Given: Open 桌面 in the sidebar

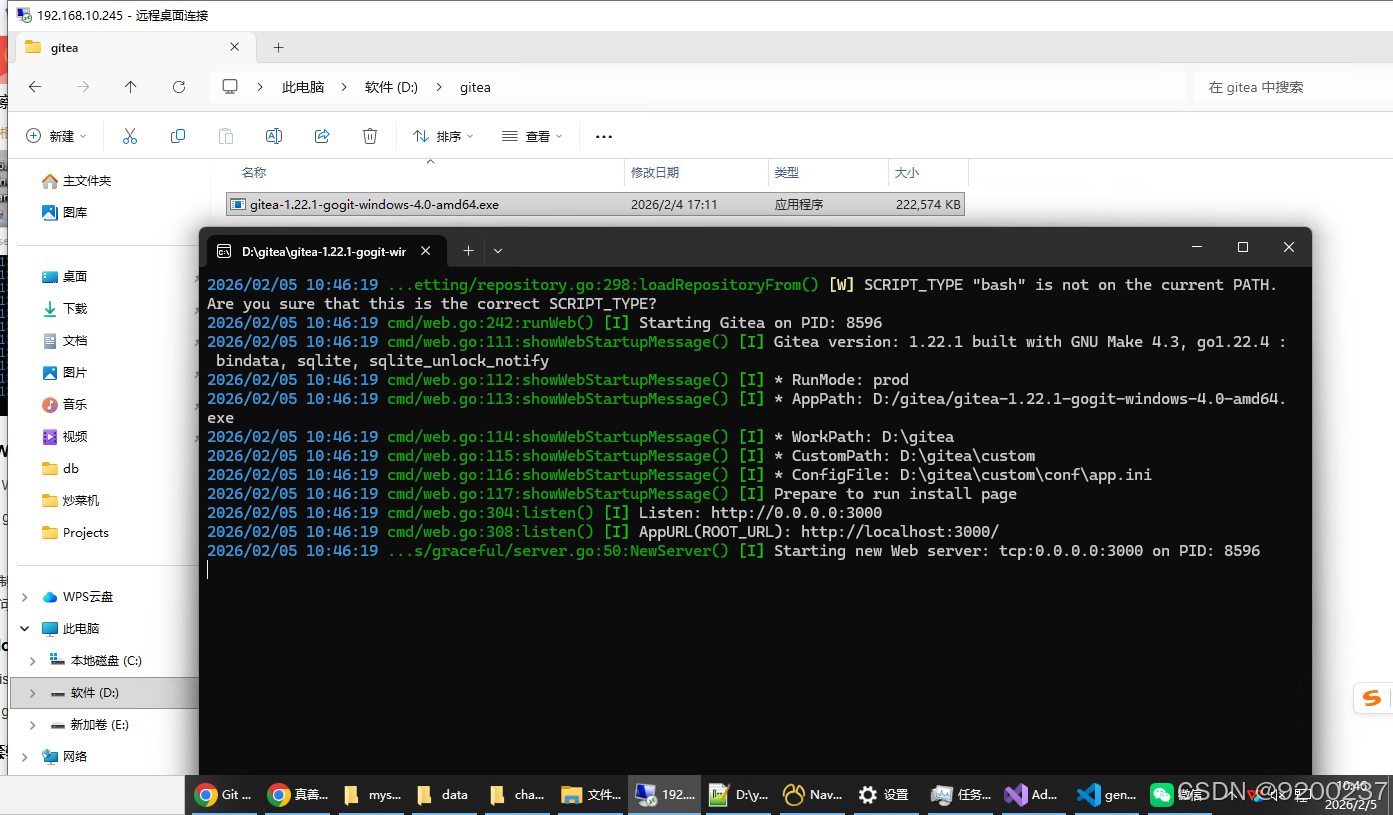Looking at the screenshot, I should coord(64,277).
